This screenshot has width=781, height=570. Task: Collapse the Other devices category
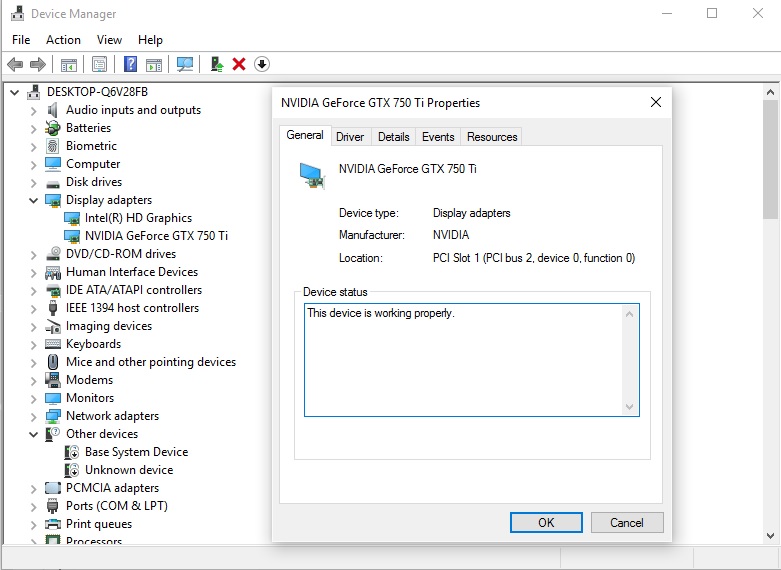coord(33,434)
